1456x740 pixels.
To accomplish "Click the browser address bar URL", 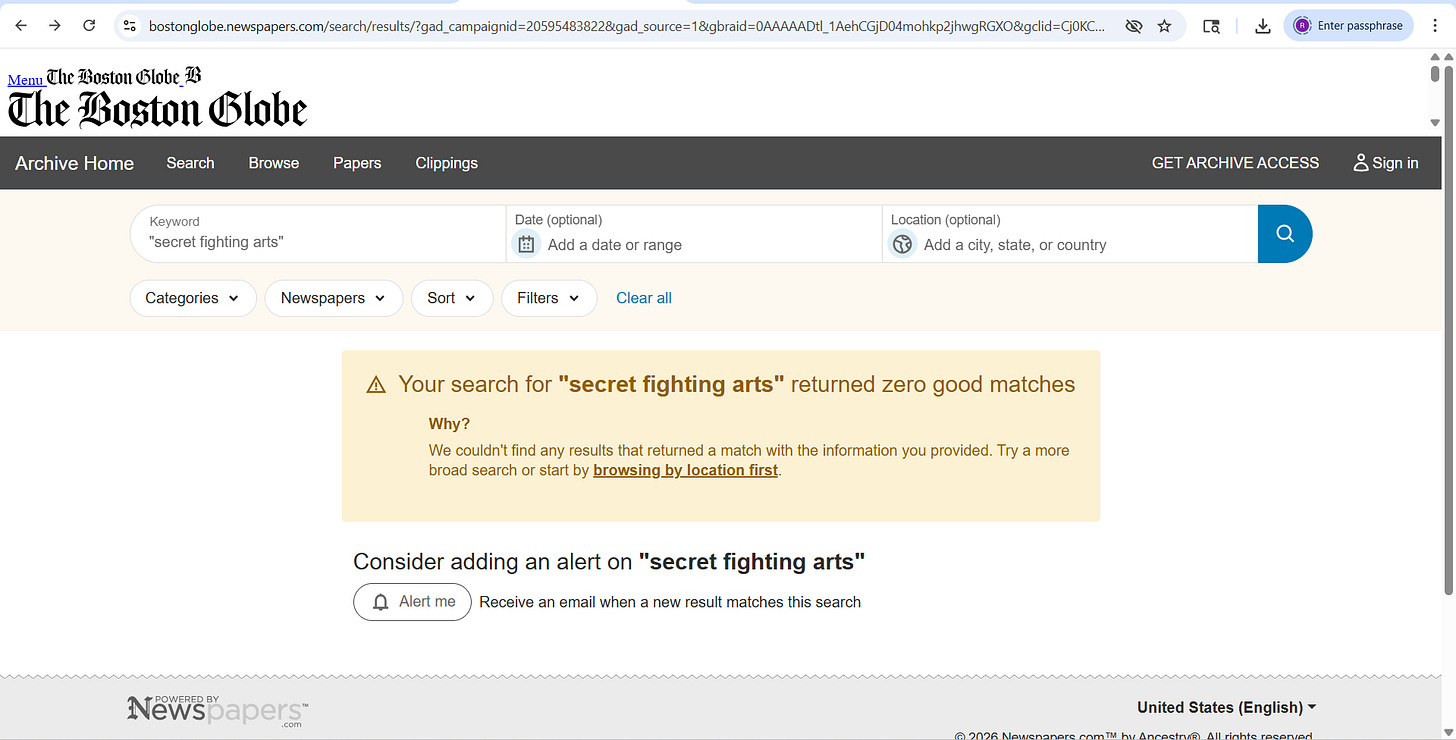I will 626,26.
